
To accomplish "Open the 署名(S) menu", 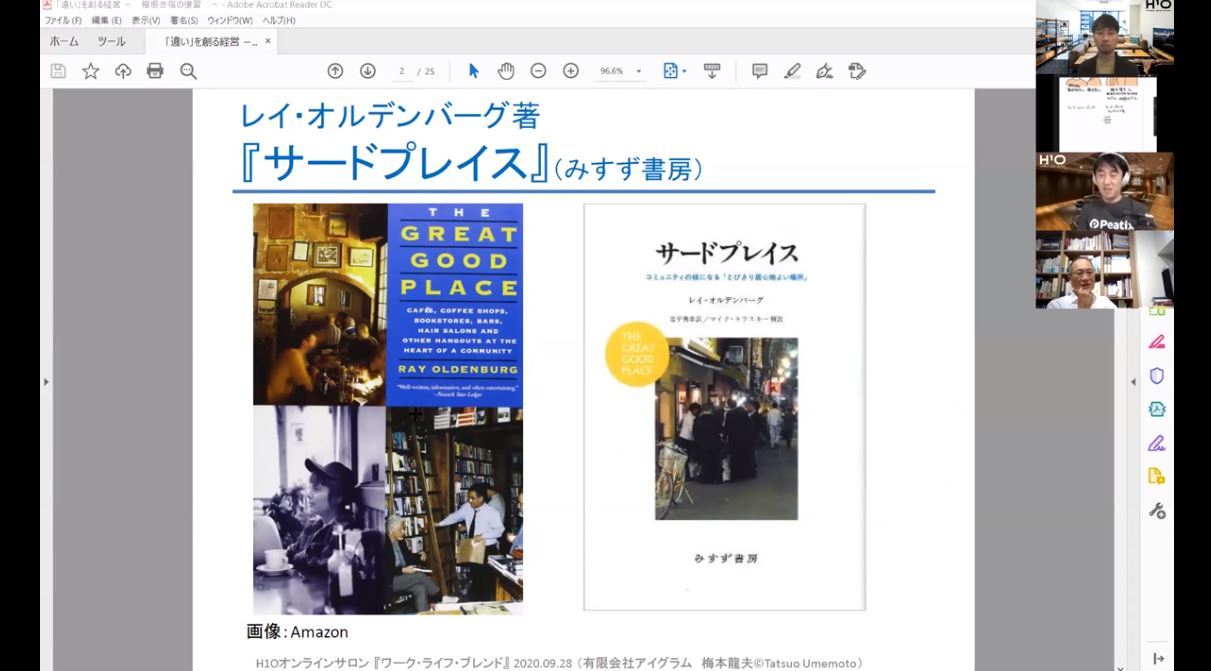I will (x=184, y=20).
